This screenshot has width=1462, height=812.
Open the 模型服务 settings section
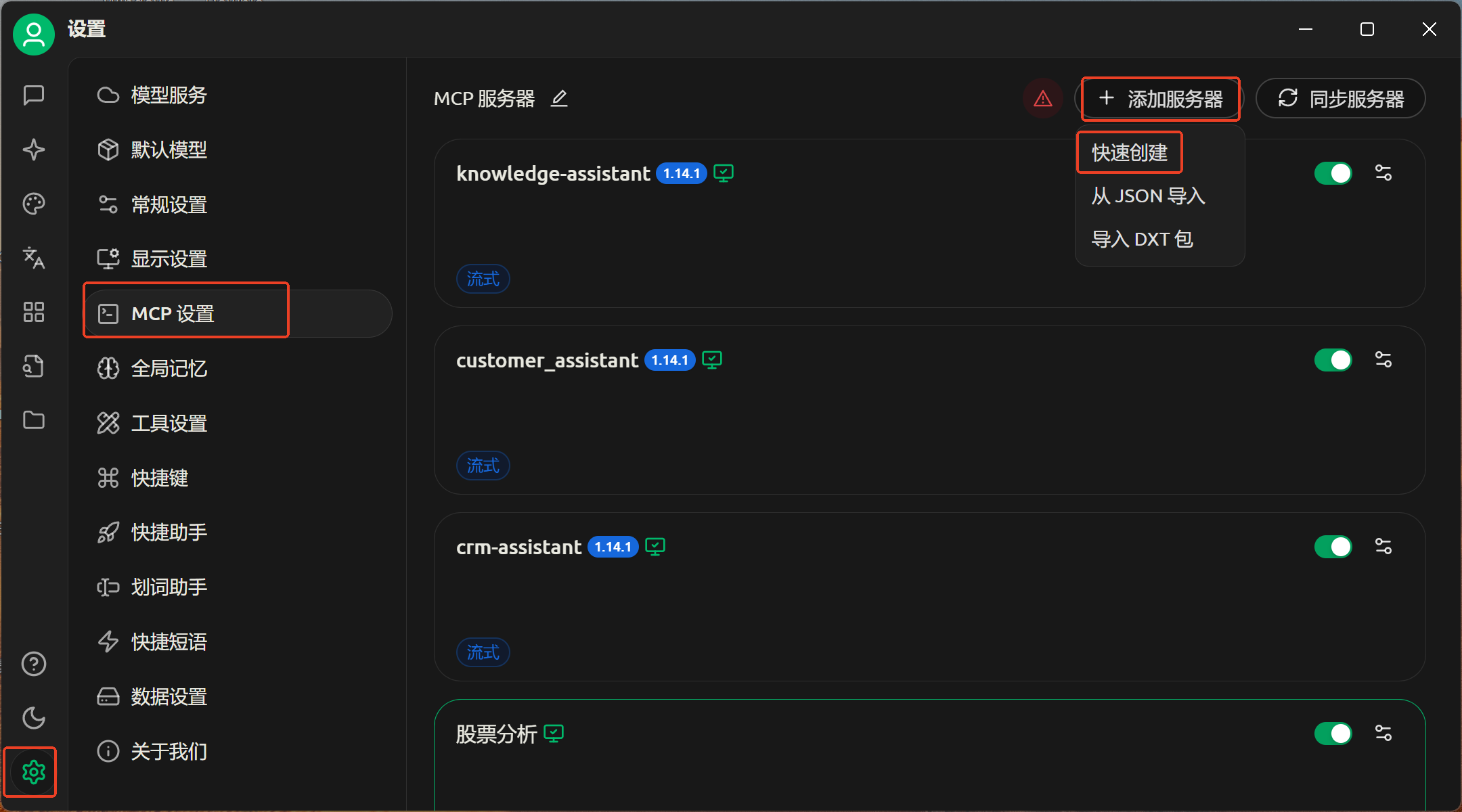tap(169, 95)
